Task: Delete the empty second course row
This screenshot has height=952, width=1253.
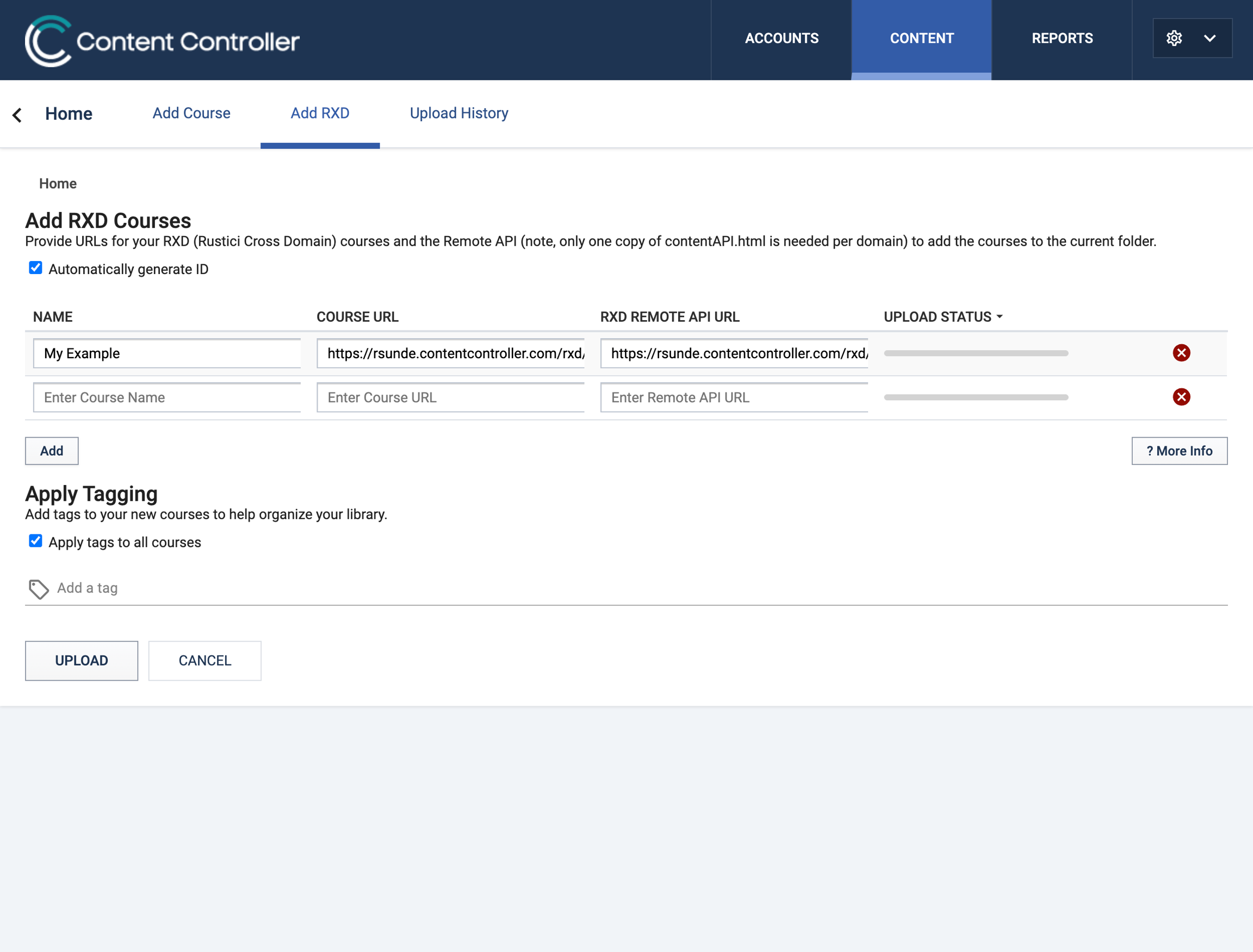Action: [1181, 397]
